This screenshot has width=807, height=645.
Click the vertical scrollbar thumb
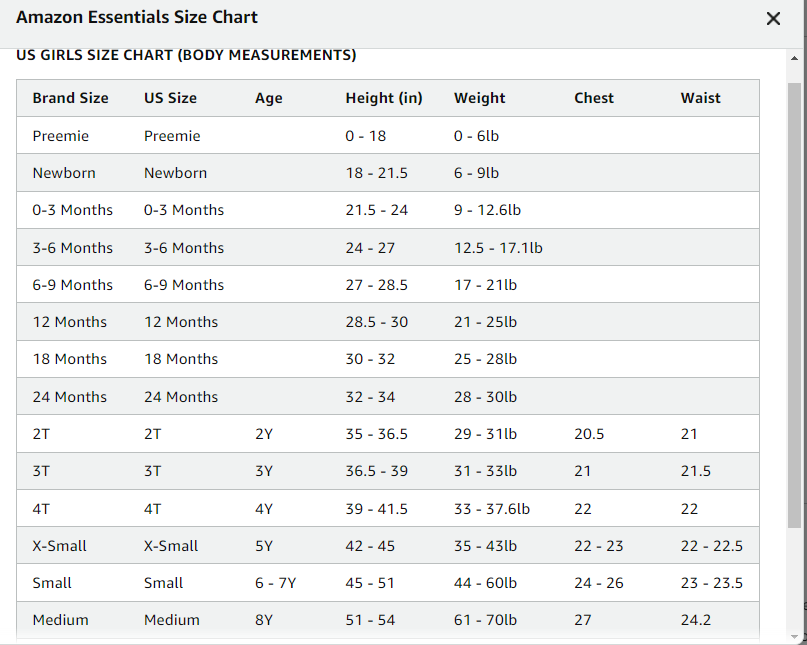pos(794,305)
